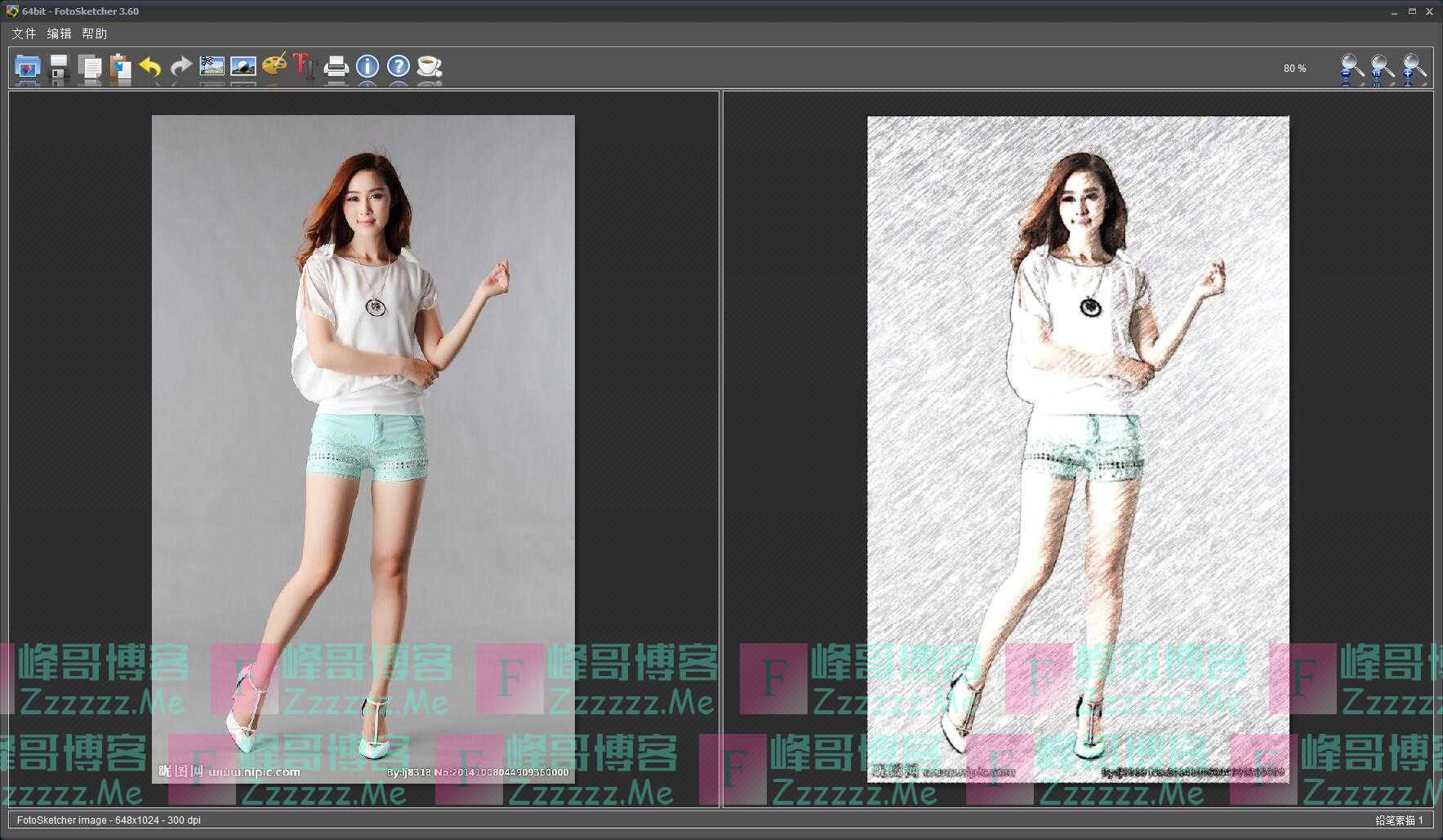
Task: Add text using the red T icon
Action: point(305,66)
